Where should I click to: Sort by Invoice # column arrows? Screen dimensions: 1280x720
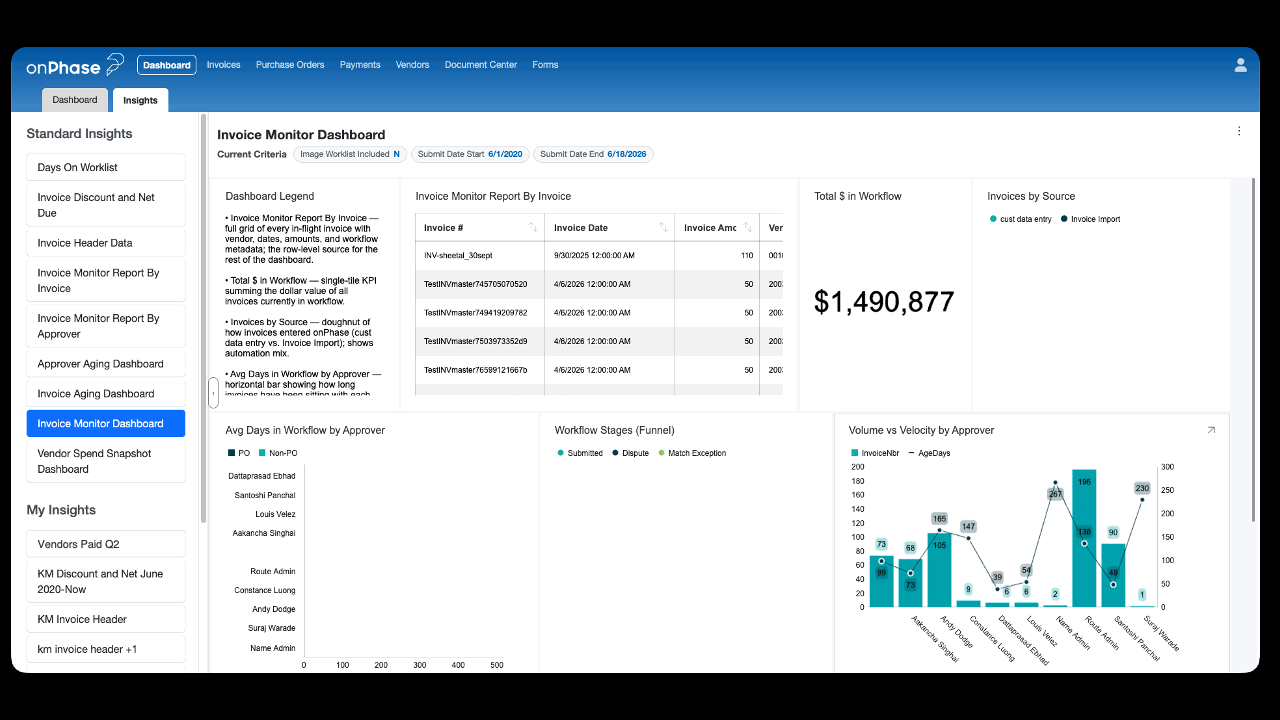pyautogui.click(x=533, y=228)
